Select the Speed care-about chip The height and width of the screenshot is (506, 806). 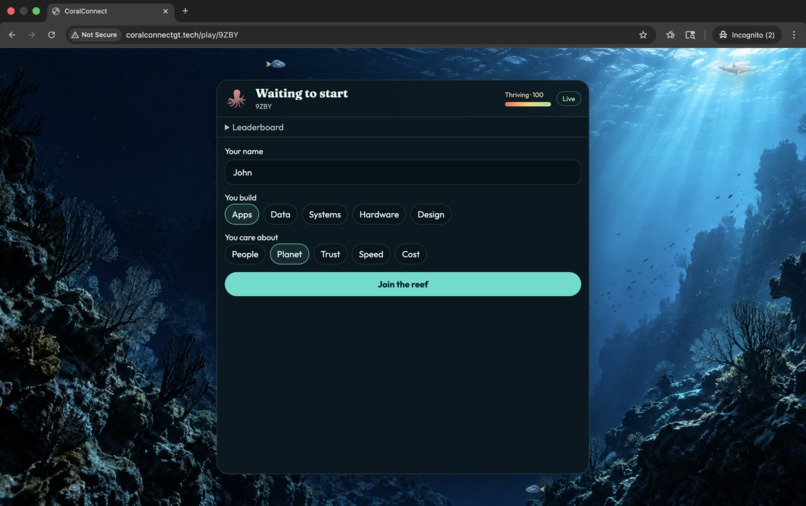pos(371,254)
